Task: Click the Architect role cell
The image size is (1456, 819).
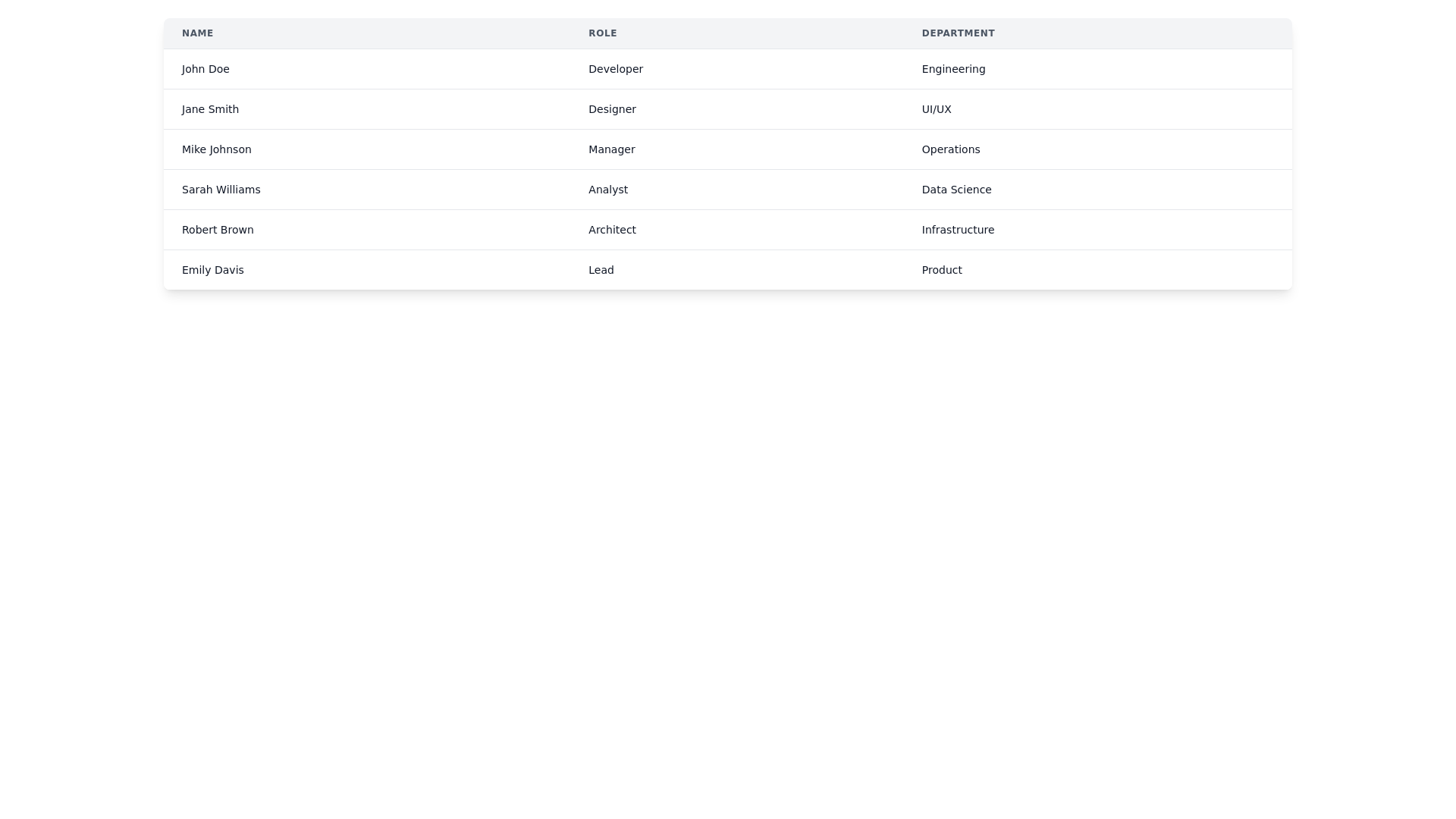Action: tap(612, 230)
